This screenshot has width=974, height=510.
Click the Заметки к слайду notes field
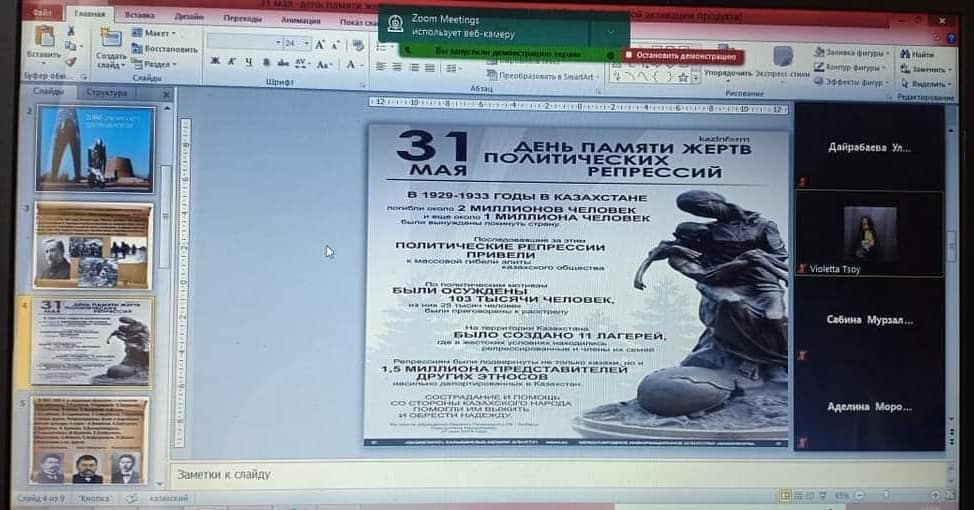click(x=559, y=475)
